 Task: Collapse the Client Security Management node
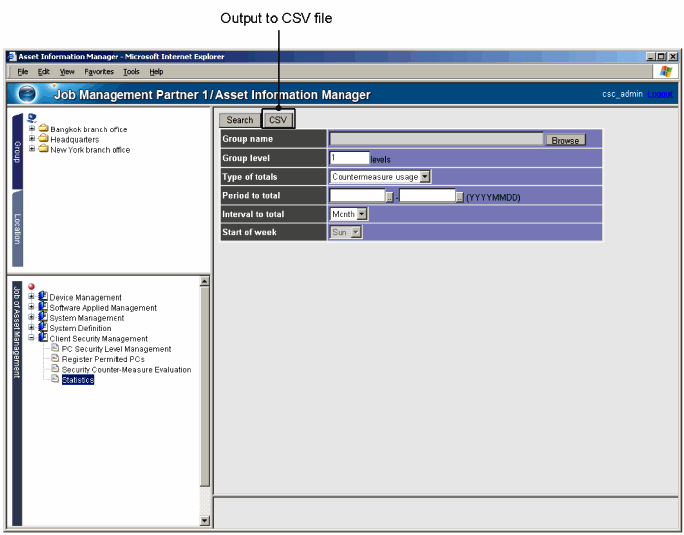32,339
